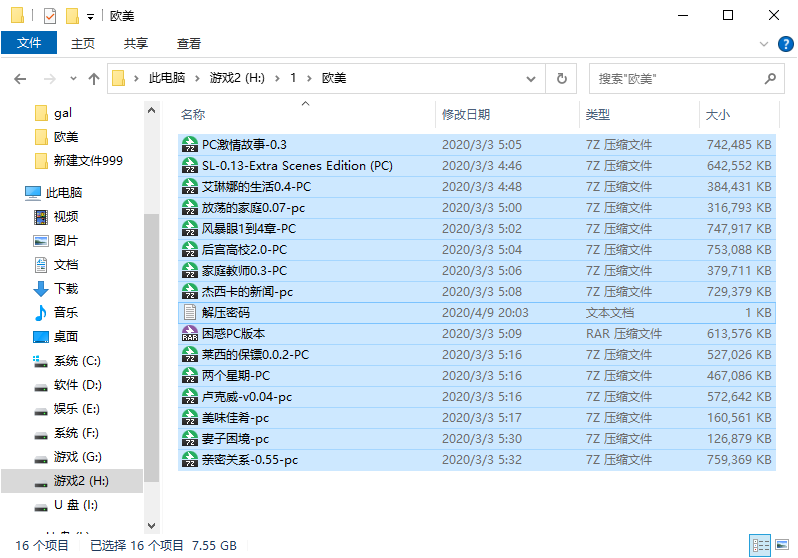Switch to the 查看 ribbon tab
Image resolution: width=798 pixels, height=558 pixels.
point(189,44)
